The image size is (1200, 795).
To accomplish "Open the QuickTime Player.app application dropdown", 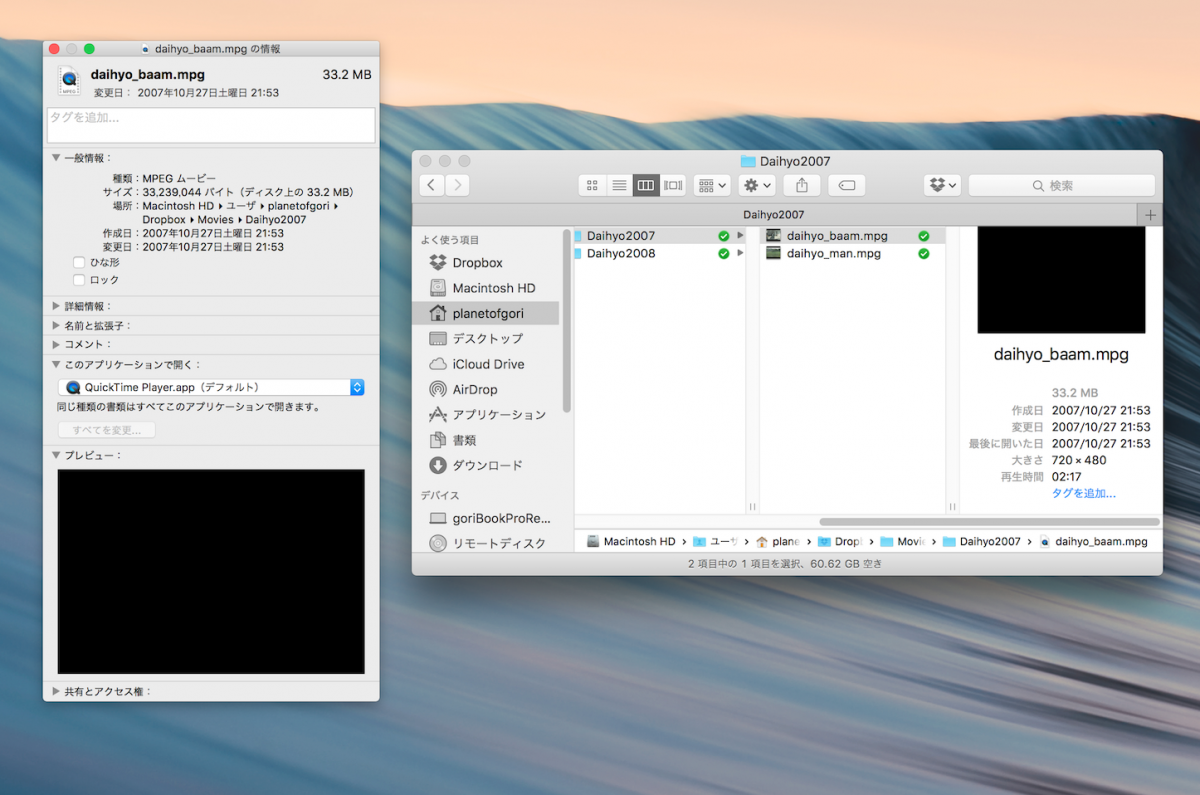I will pyautogui.click(x=210, y=387).
